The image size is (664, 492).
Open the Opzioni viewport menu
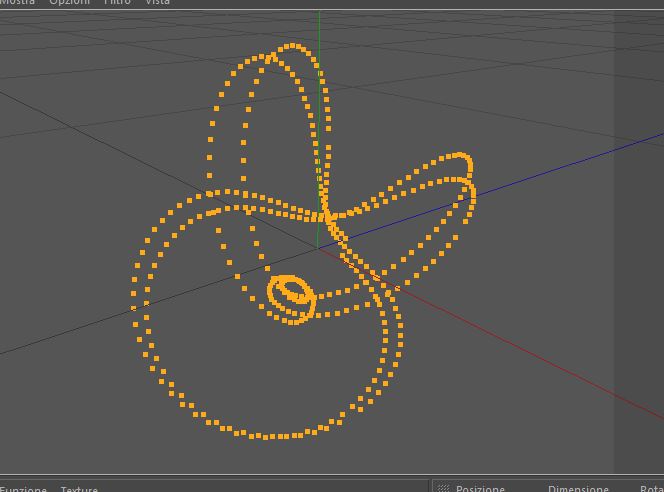(69, 2)
